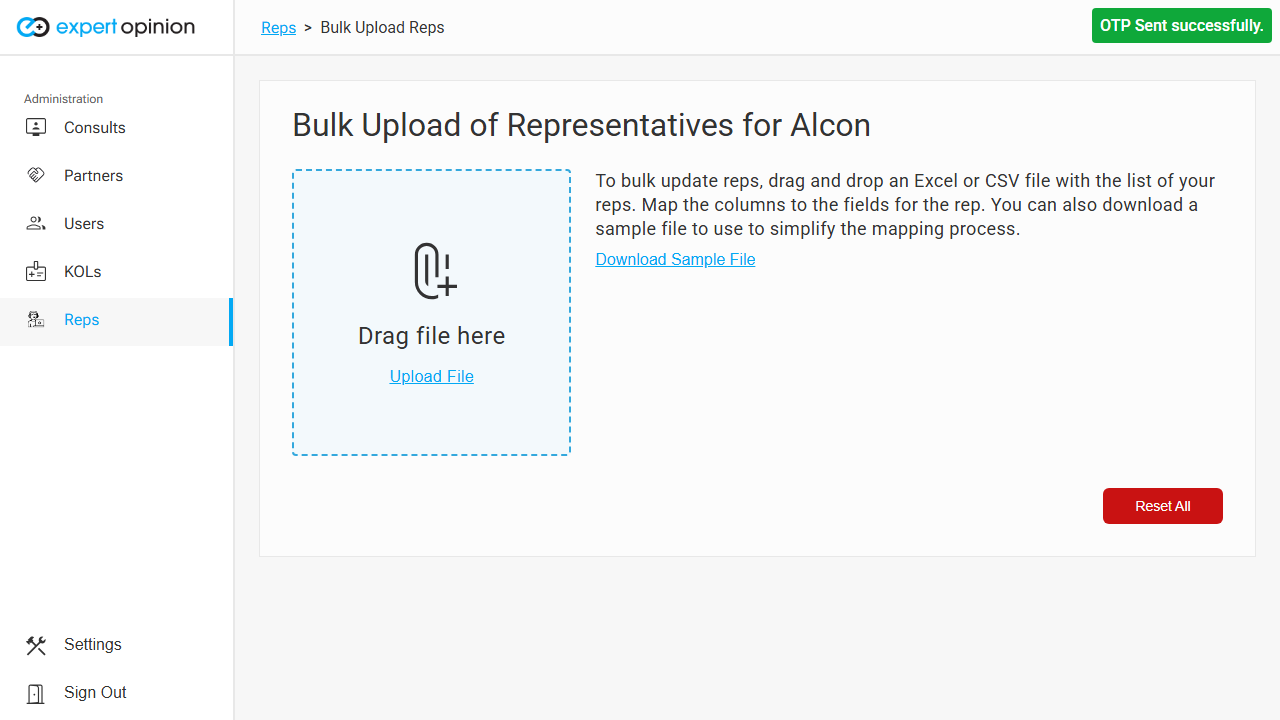
Task: Click the Upload File link
Action: (432, 377)
